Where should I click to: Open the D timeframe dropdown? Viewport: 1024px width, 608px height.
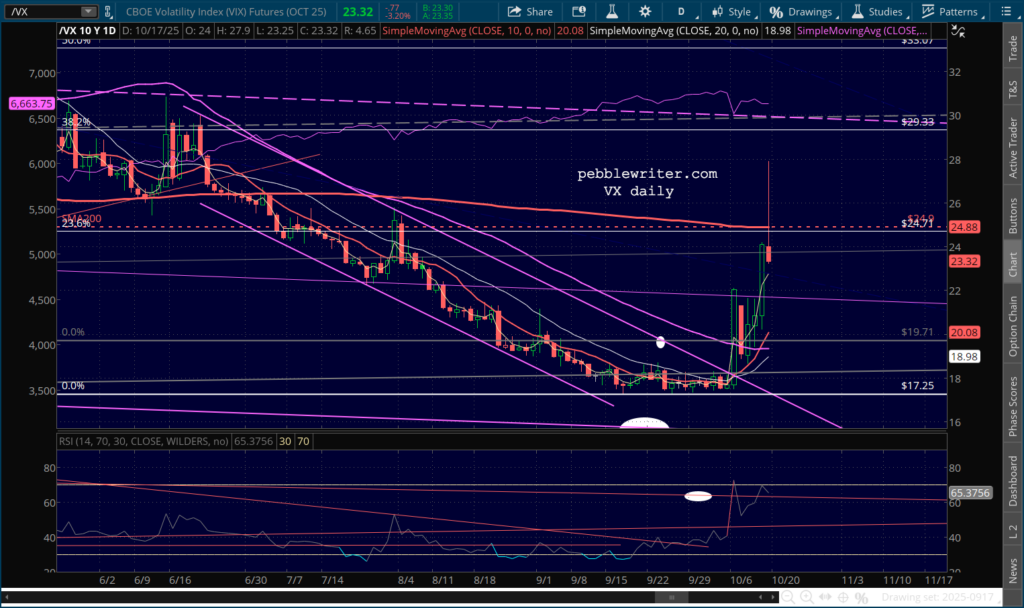(679, 12)
